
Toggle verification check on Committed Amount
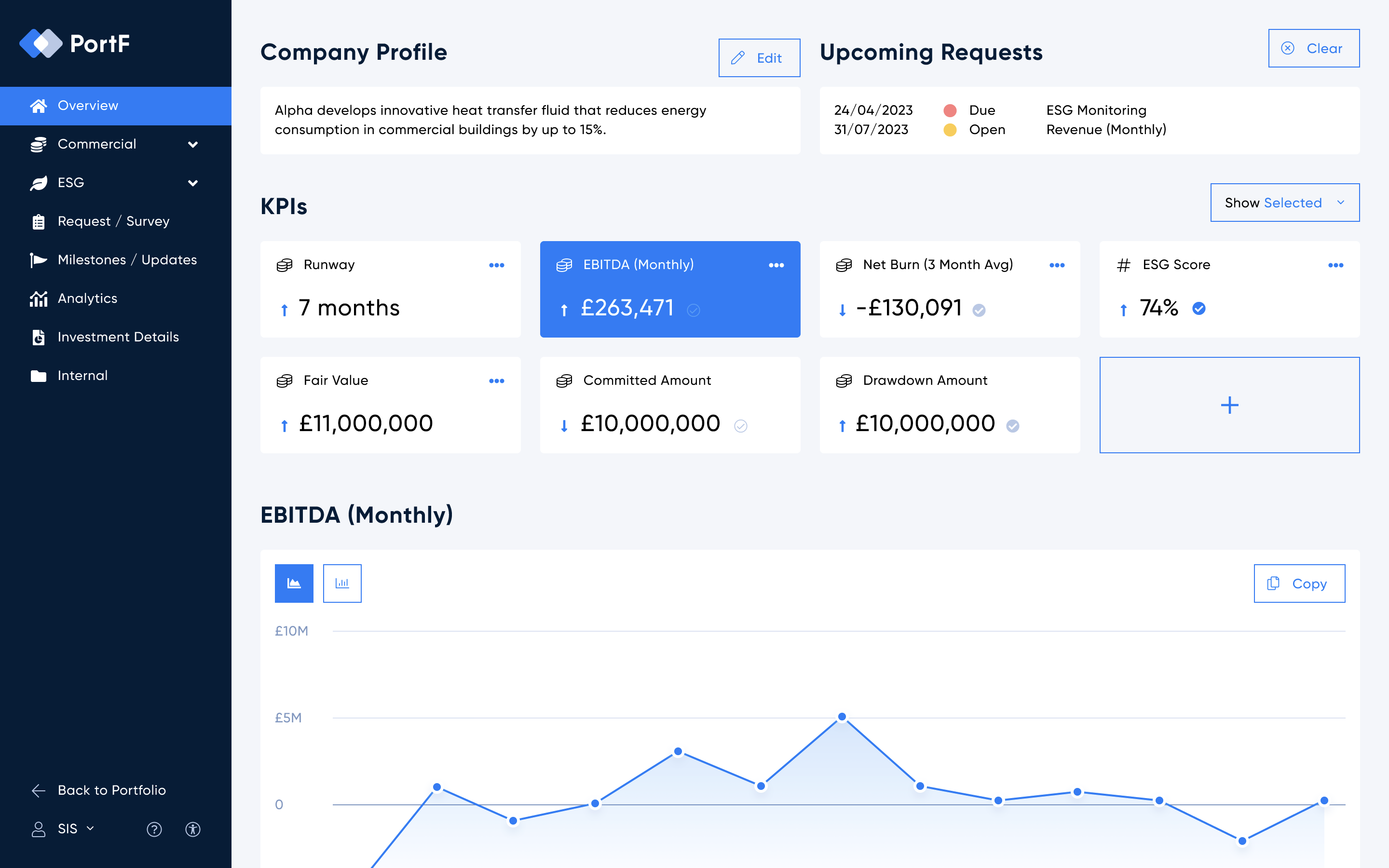click(x=740, y=425)
